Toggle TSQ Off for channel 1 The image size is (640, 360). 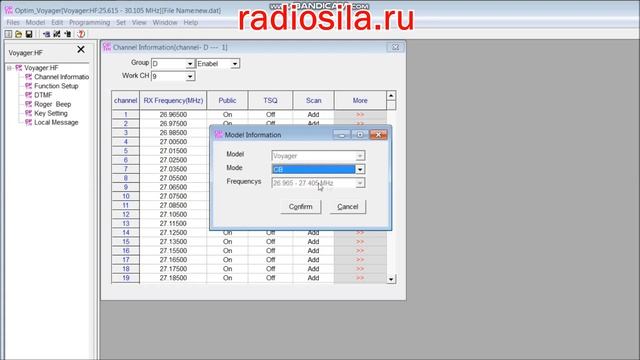coord(270,115)
